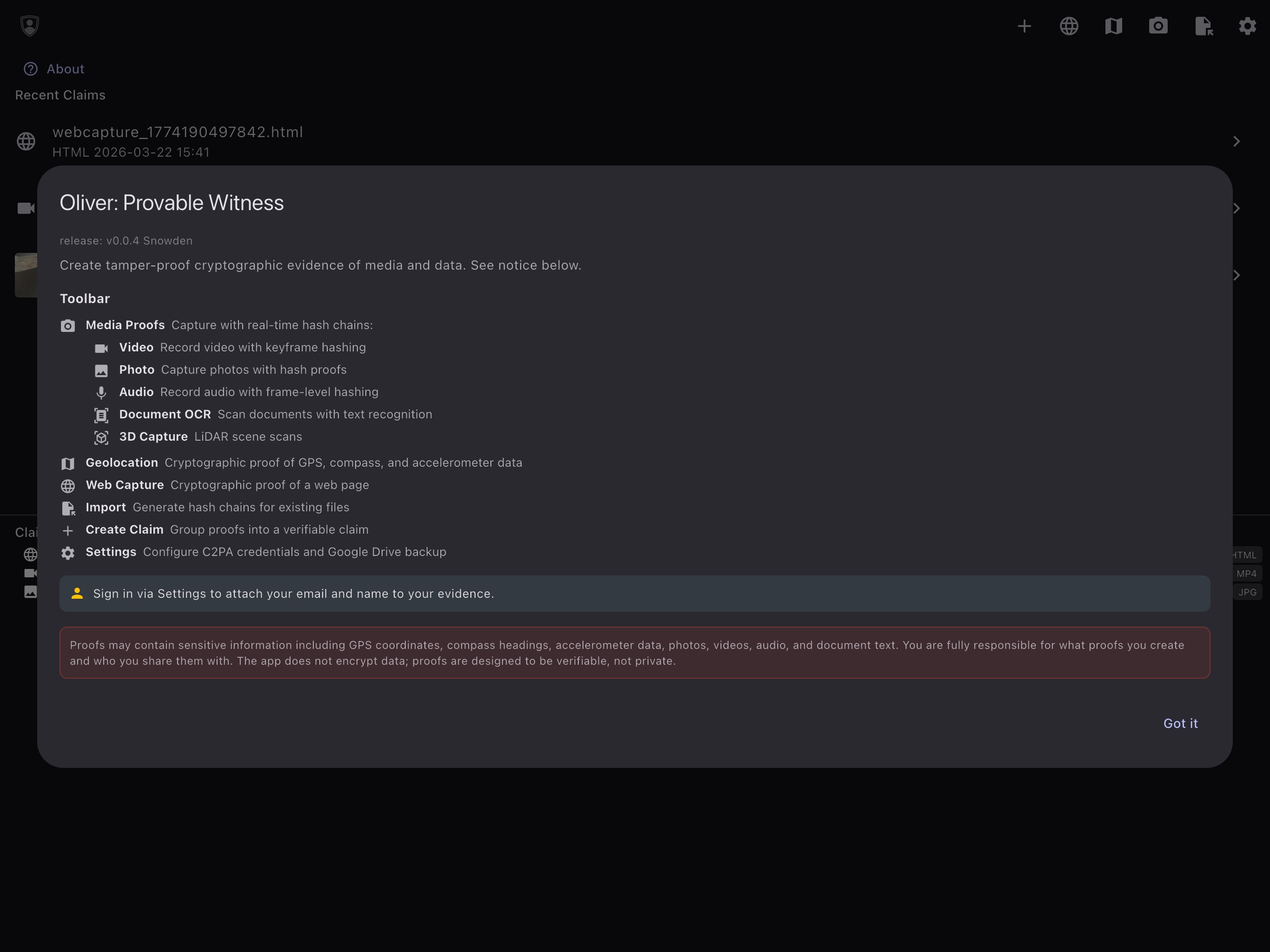Click map icon beside Geolocation
The image size is (1270, 952).
68,463
